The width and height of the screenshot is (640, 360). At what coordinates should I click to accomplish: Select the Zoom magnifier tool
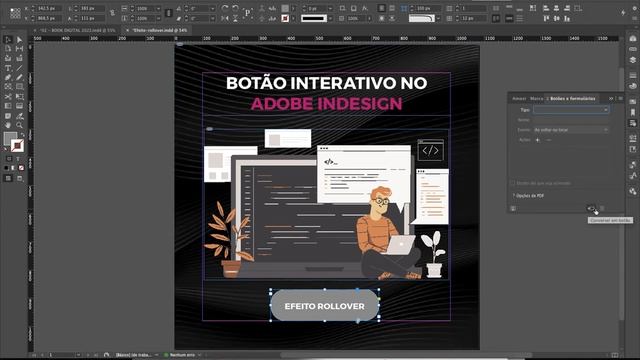(19, 125)
